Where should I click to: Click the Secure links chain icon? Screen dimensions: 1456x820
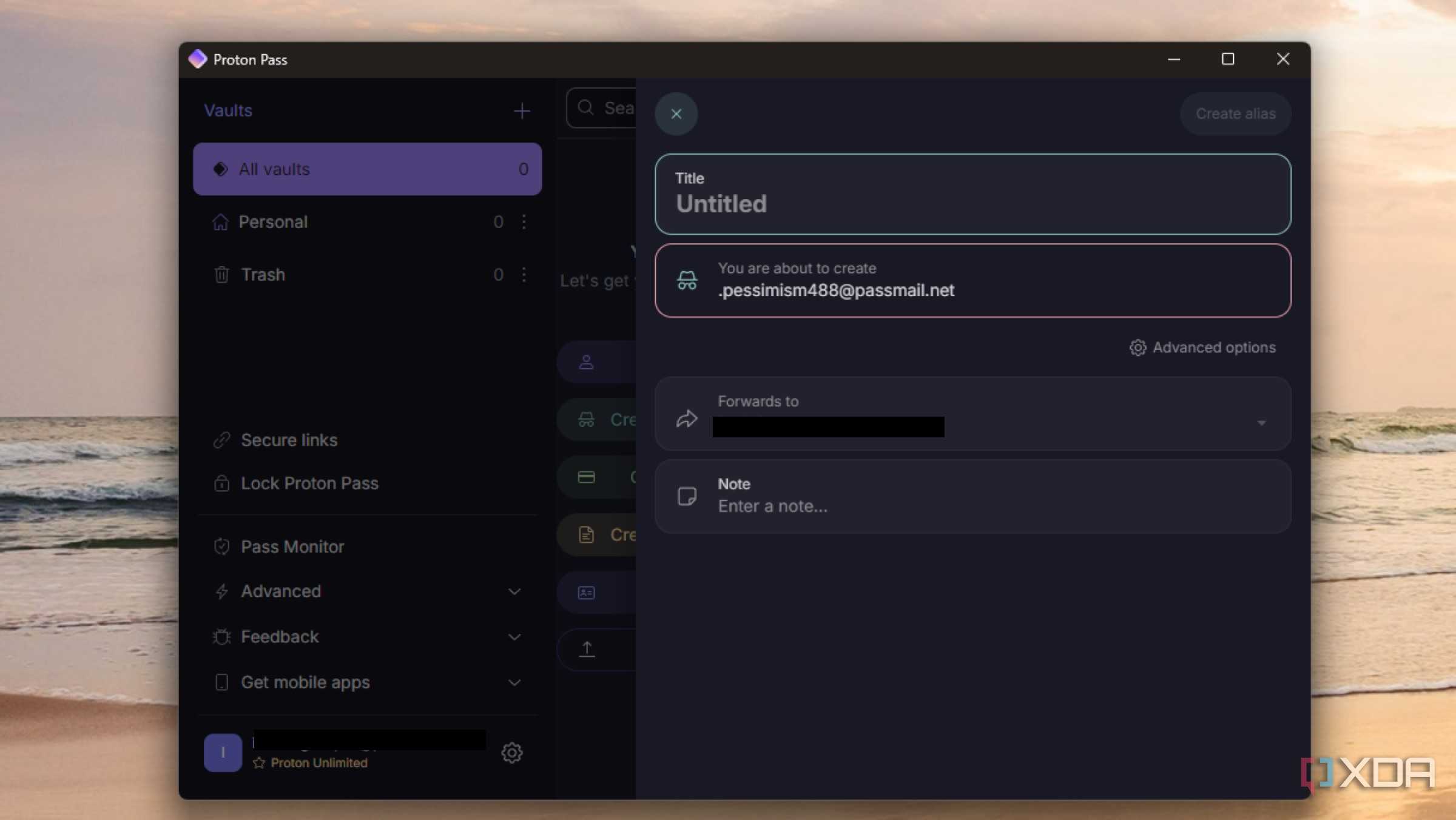[221, 440]
